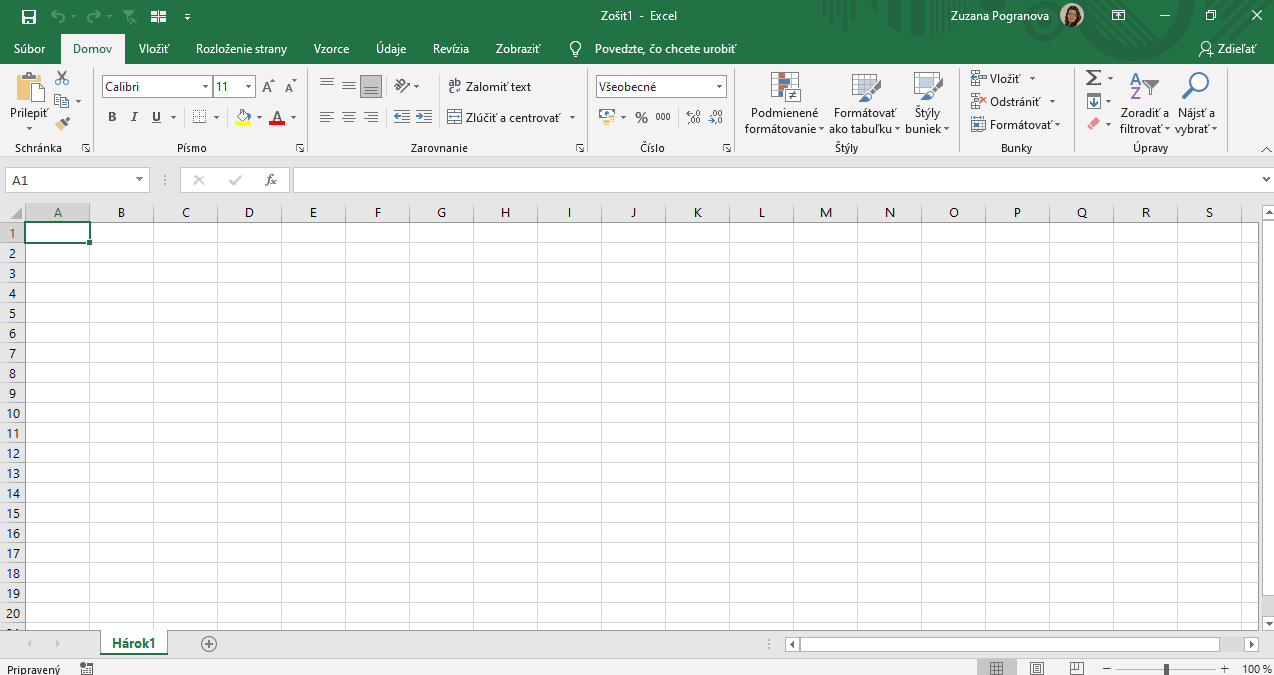
Task: Click the percent style icon
Action: 641,117
